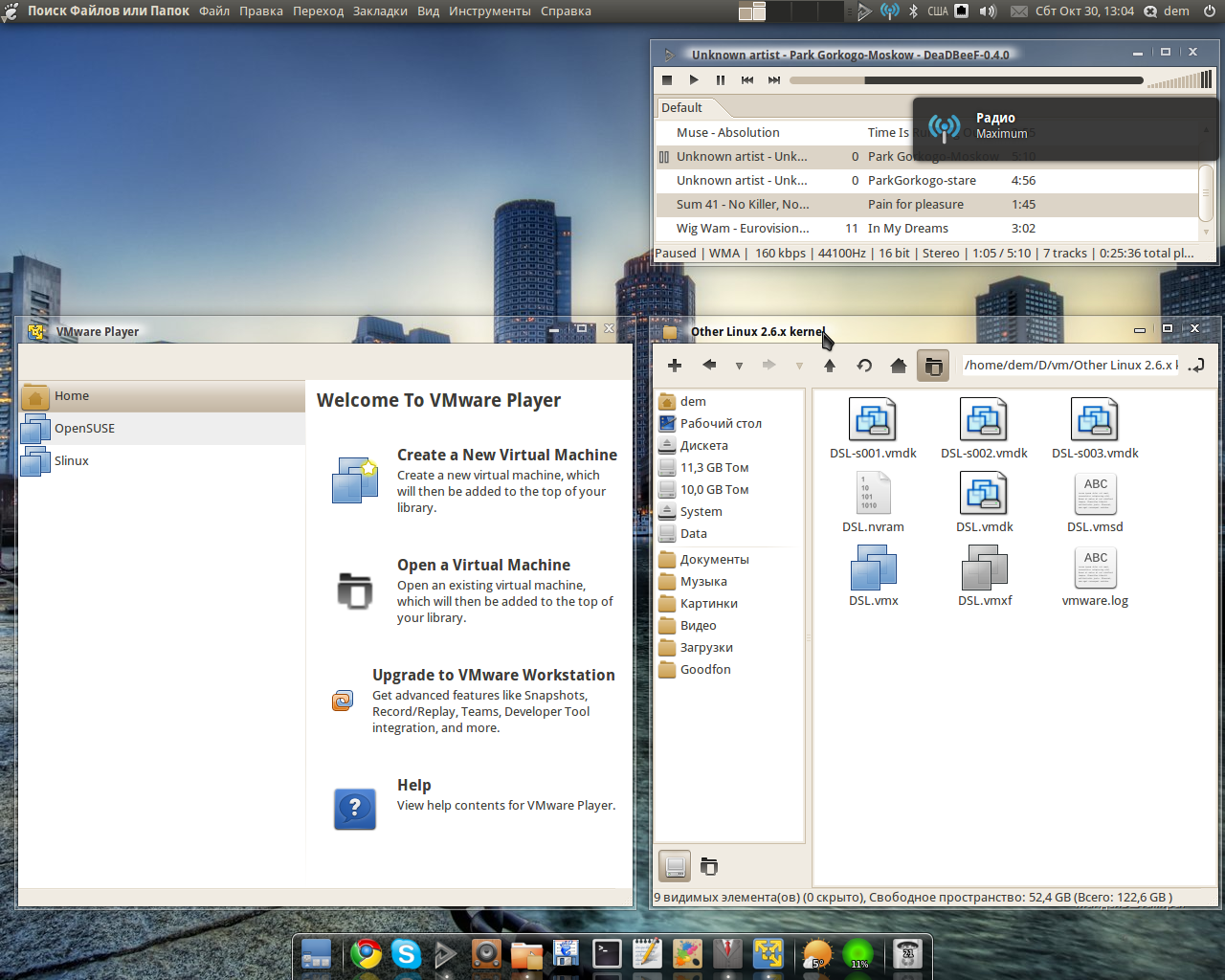Screen dimensions: 1225x980
Task: Toggle the places devices view at sidebar bottom
Action: pyautogui.click(x=675, y=866)
